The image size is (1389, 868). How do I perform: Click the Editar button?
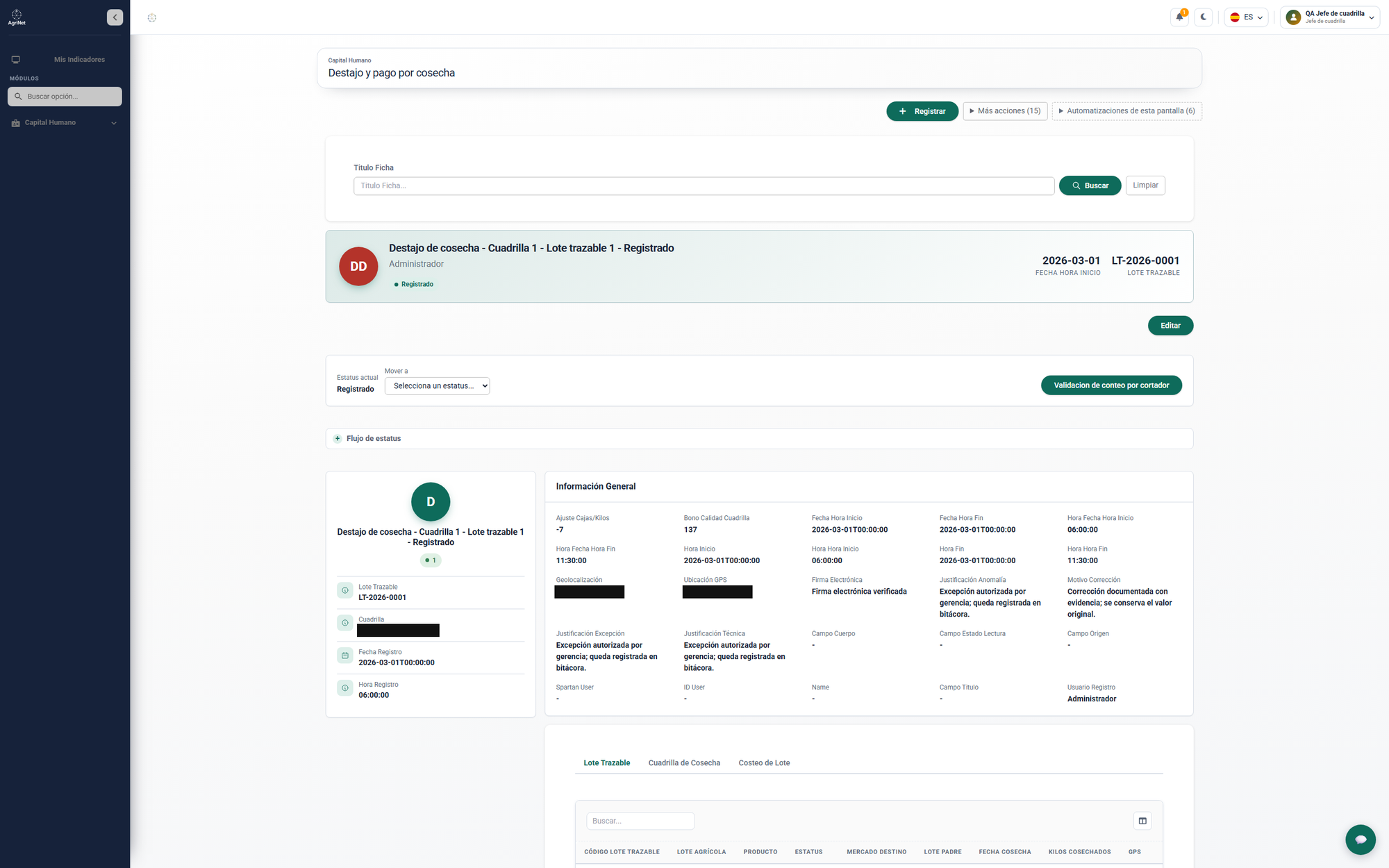point(1170,326)
